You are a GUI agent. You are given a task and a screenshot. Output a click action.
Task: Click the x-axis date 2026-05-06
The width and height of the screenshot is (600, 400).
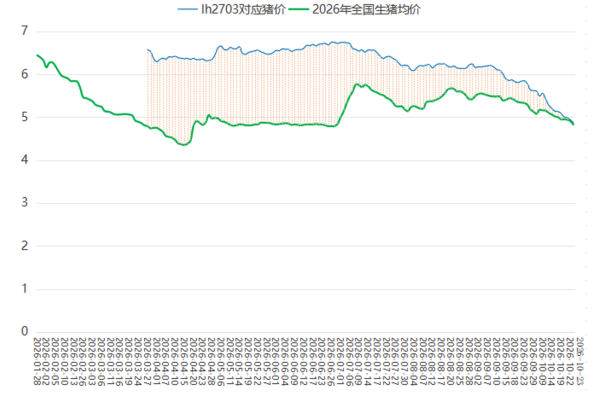click(x=221, y=361)
